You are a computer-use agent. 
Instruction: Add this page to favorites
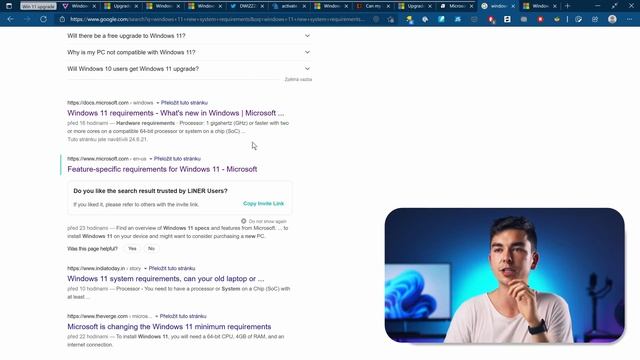pyautogui.click(x=391, y=19)
